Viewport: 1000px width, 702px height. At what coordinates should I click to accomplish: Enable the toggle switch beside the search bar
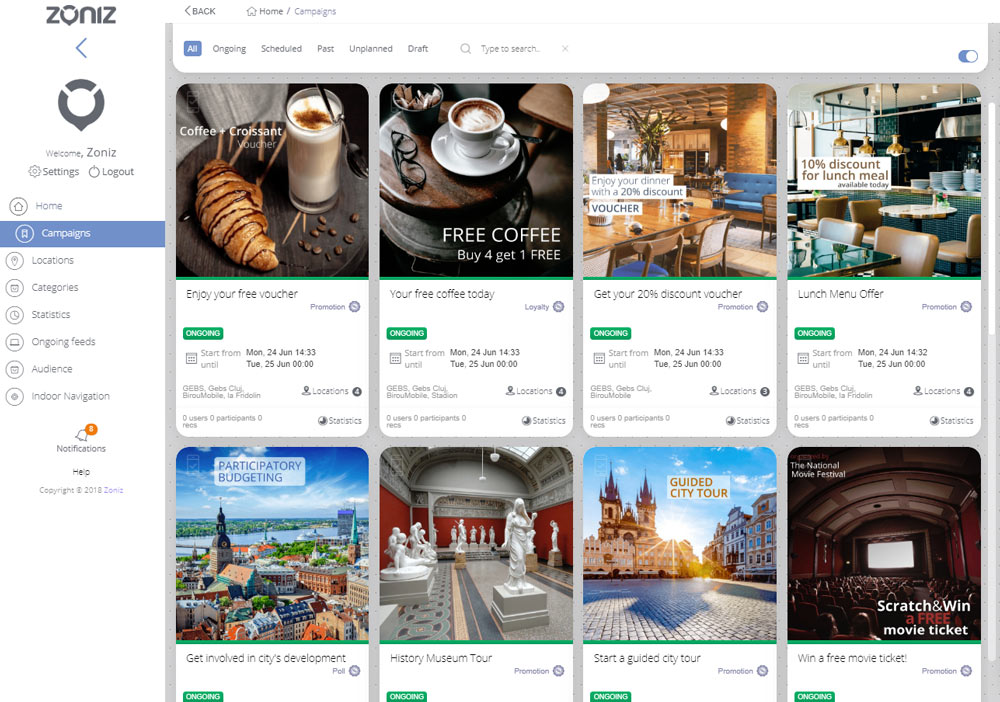[x=966, y=57]
